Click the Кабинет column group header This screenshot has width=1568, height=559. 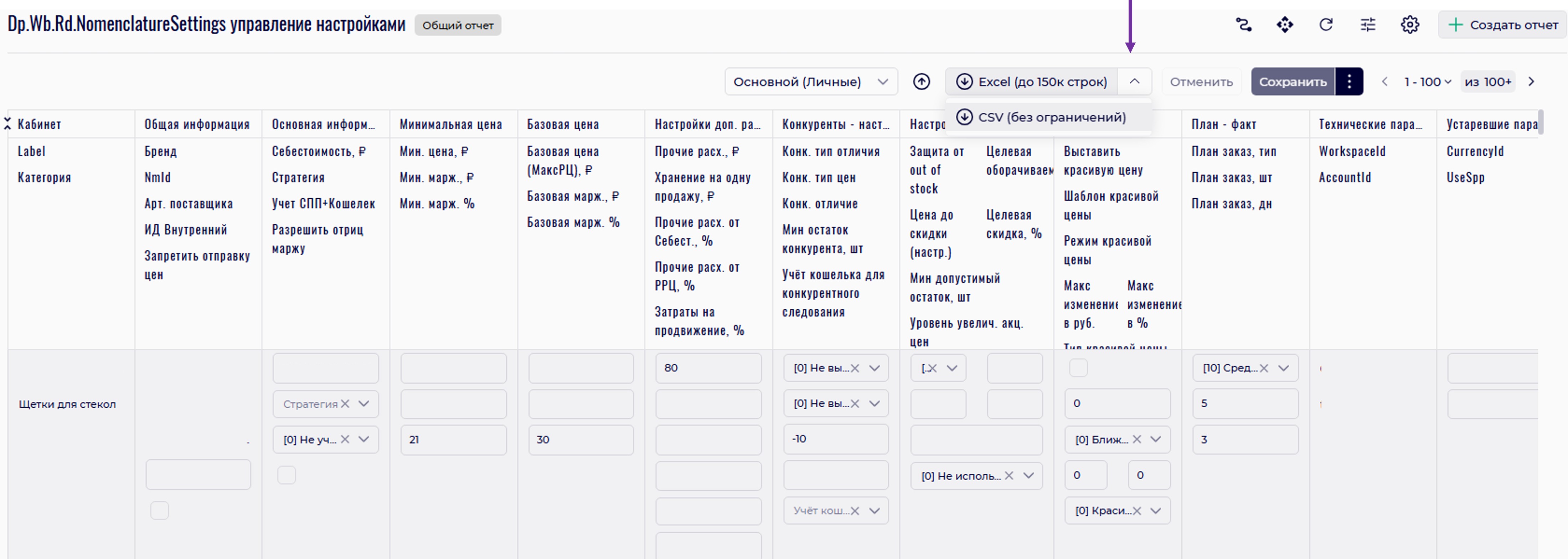point(40,124)
